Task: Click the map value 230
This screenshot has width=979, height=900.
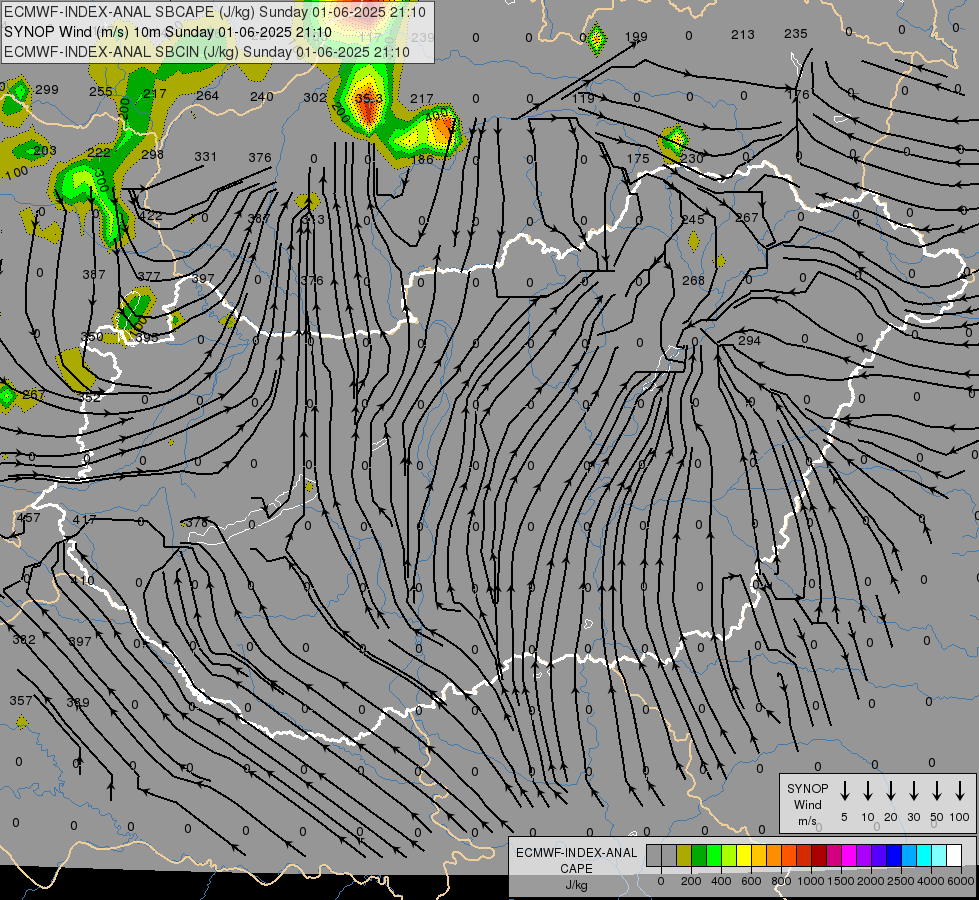Action: [692, 159]
